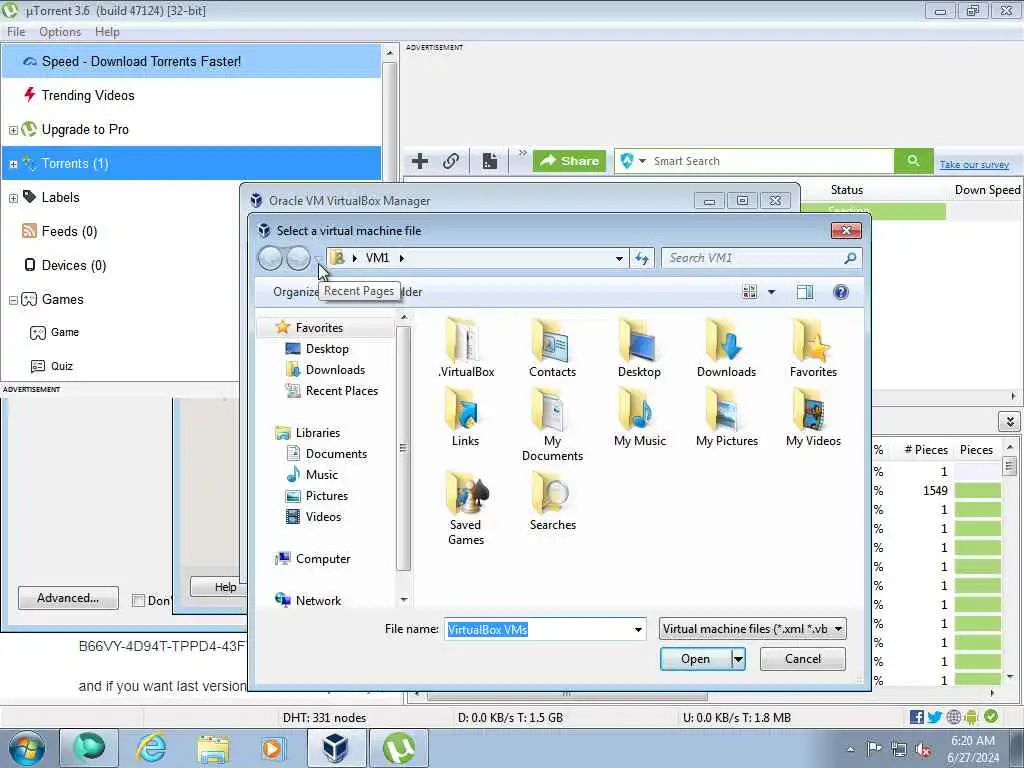
Task: Select the Searches folder icon
Action: click(552, 500)
